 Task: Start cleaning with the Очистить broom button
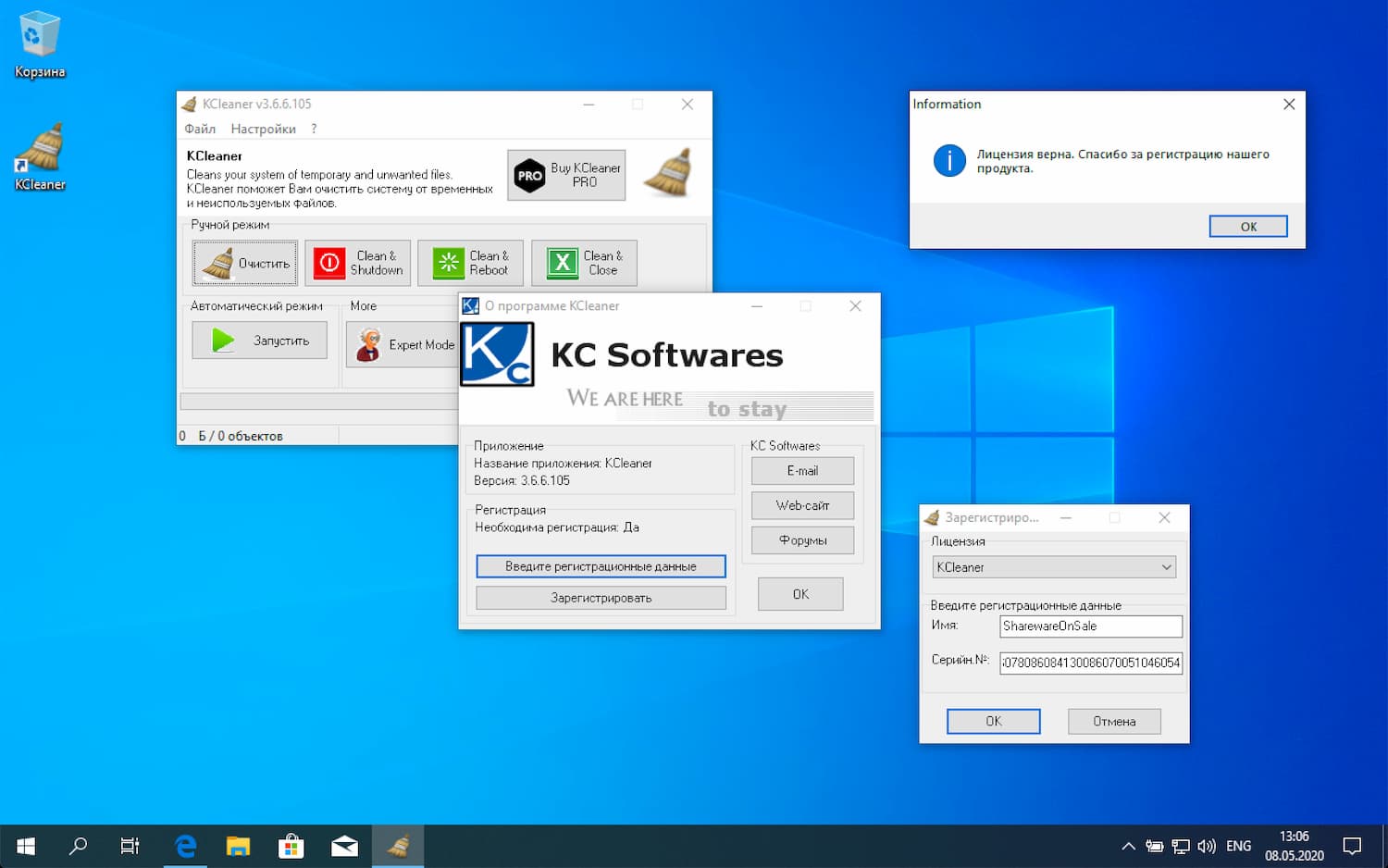point(245,263)
